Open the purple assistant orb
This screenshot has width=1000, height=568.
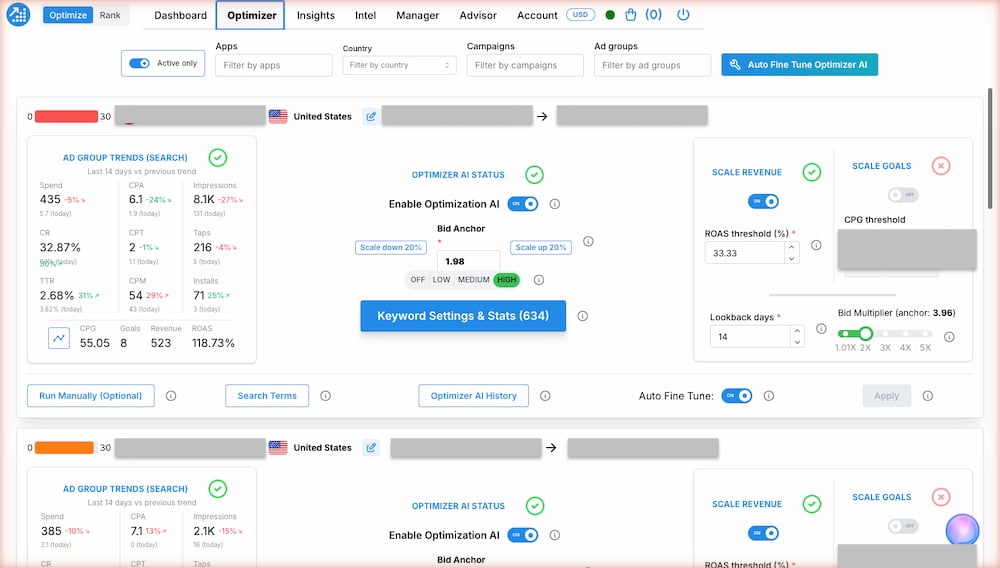962,530
